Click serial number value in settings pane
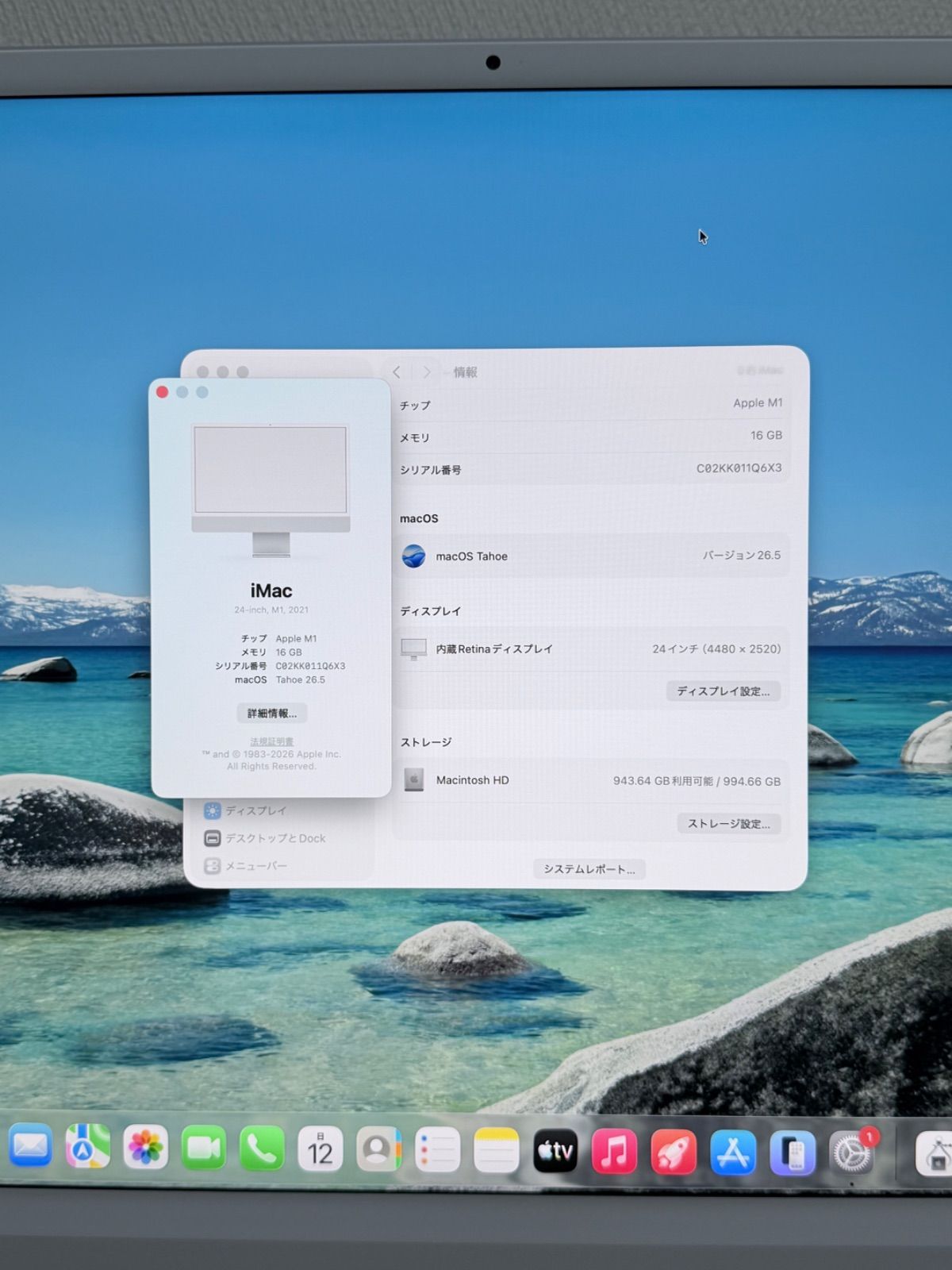952x1270 pixels. pos(739,468)
